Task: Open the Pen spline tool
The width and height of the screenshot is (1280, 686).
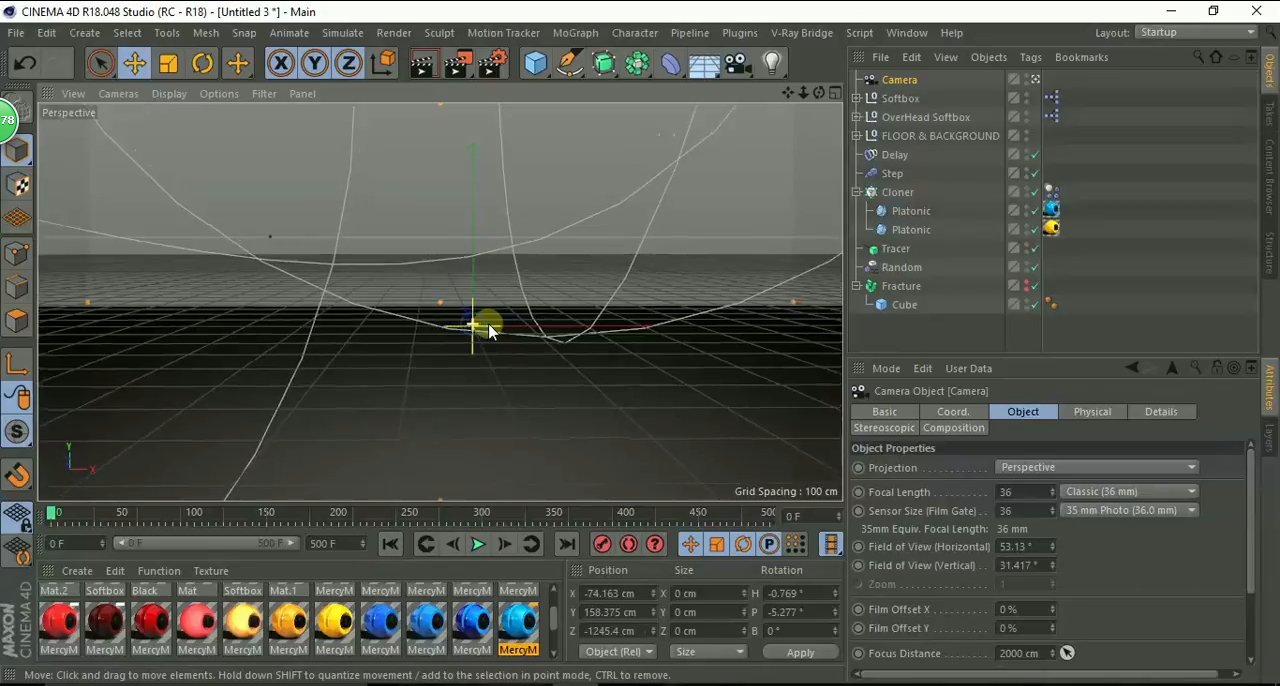Action: point(569,64)
